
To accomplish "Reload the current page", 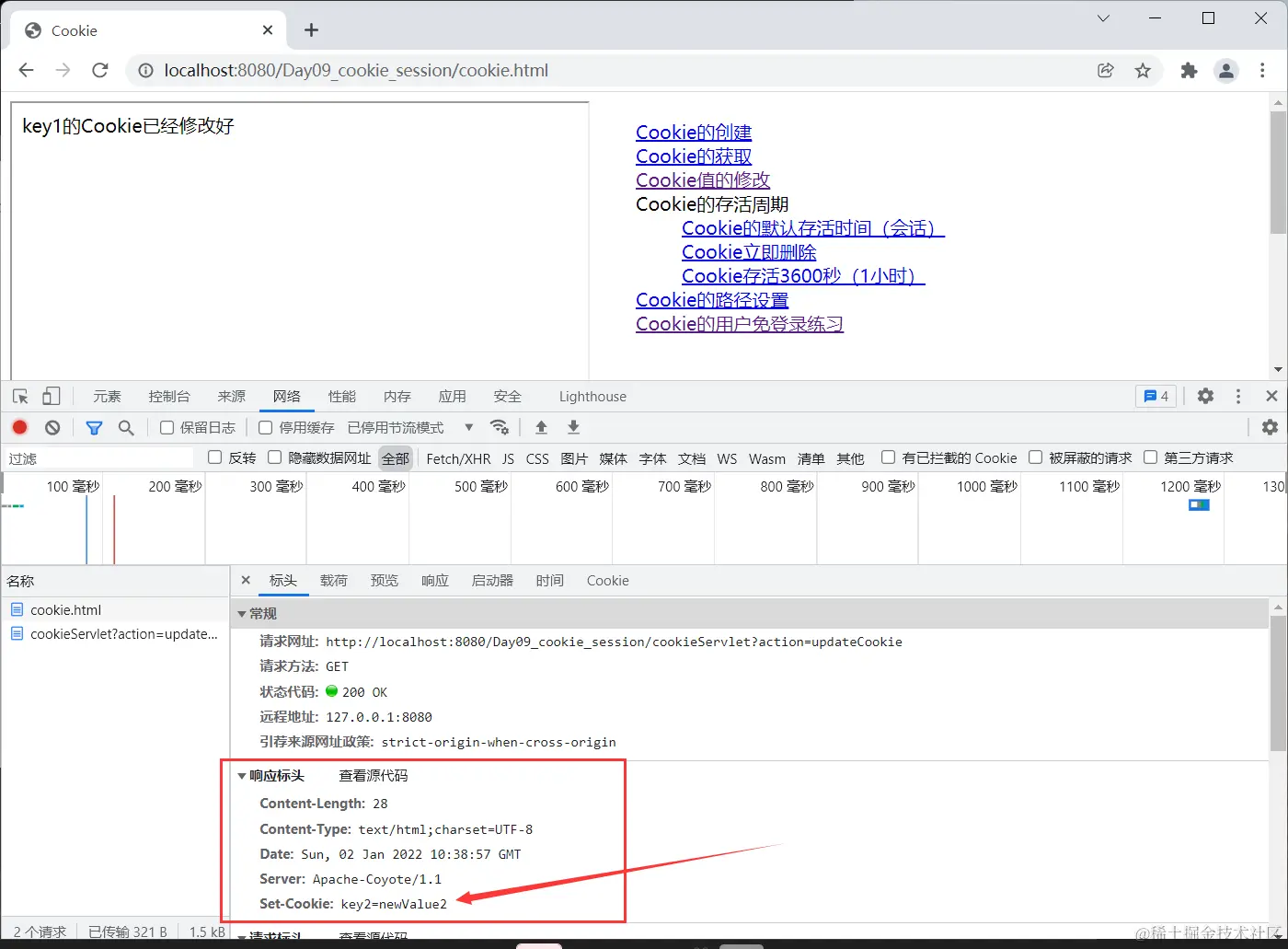I will click(100, 71).
